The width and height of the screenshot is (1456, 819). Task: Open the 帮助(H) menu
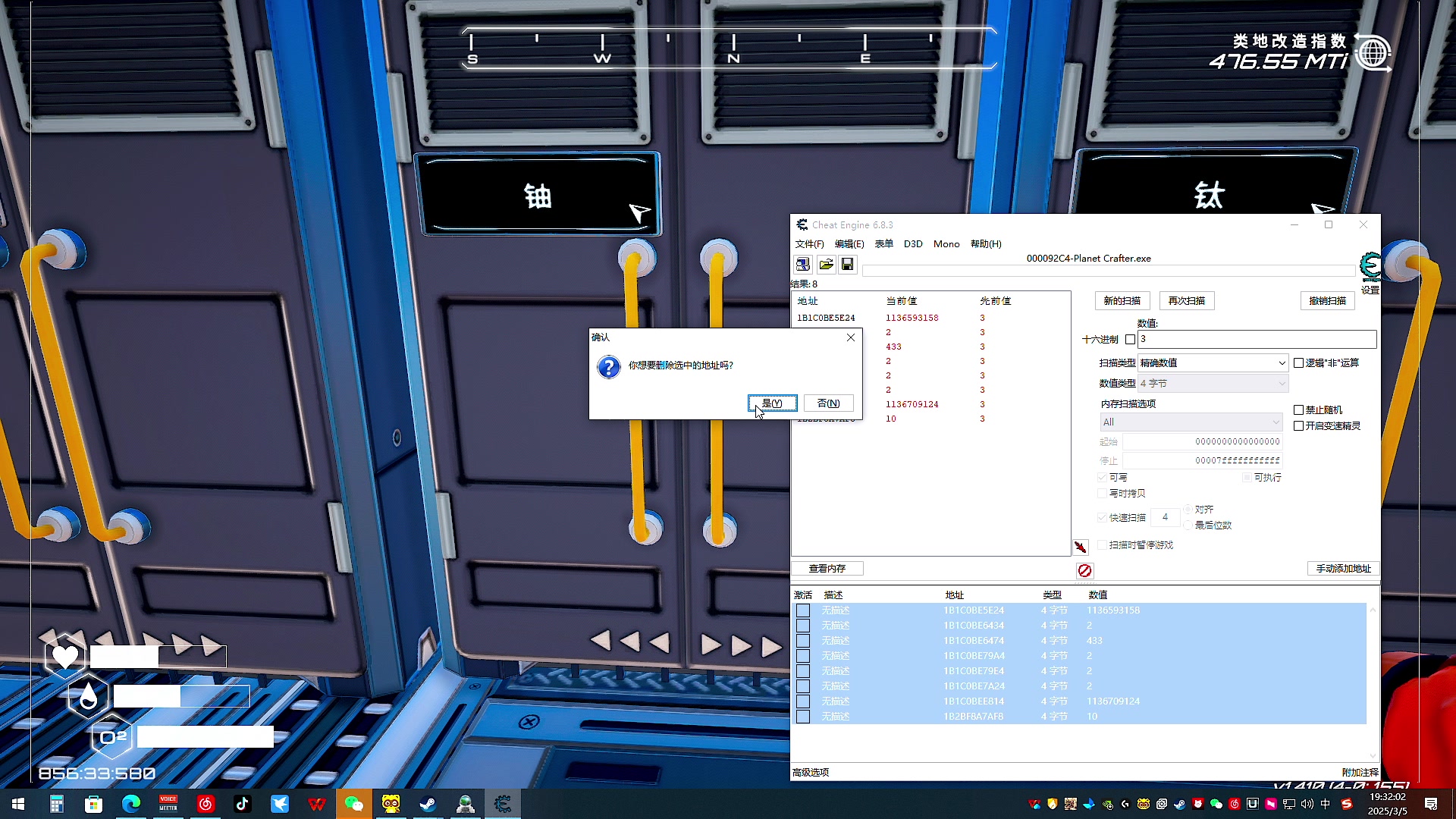[986, 244]
